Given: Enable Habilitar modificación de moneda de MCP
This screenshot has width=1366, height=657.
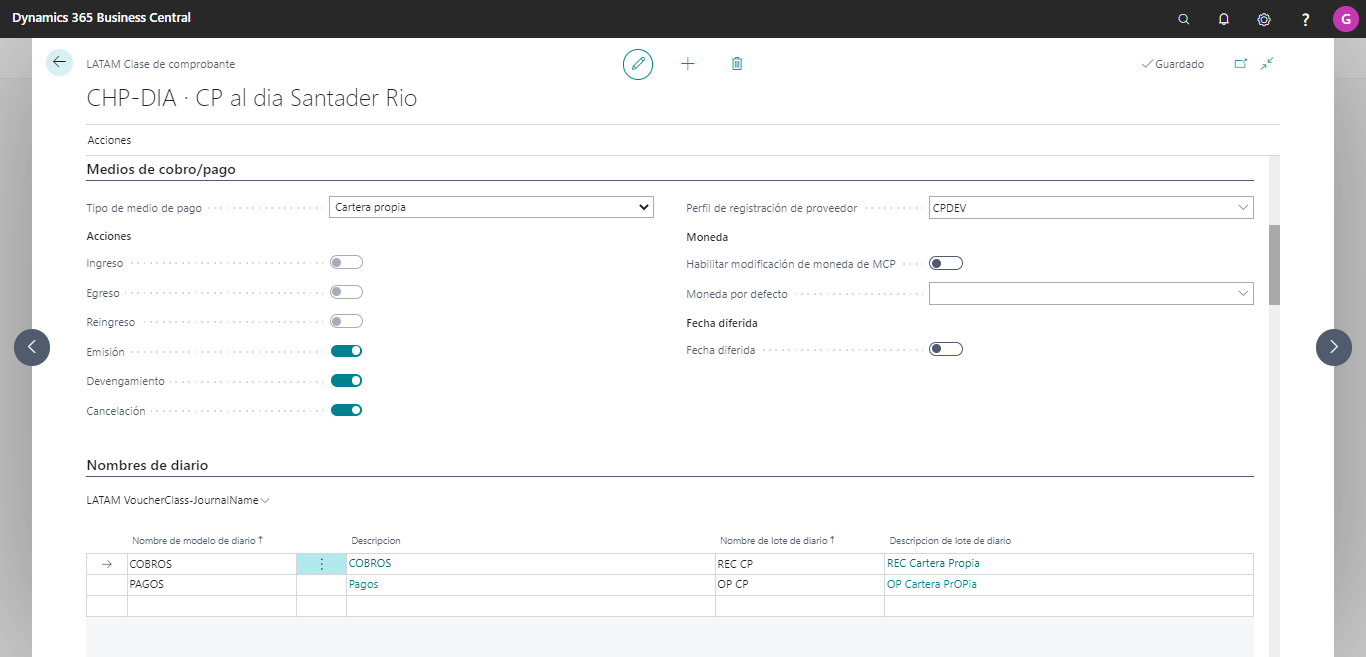Looking at the screenshot, I should pos(946,263).
